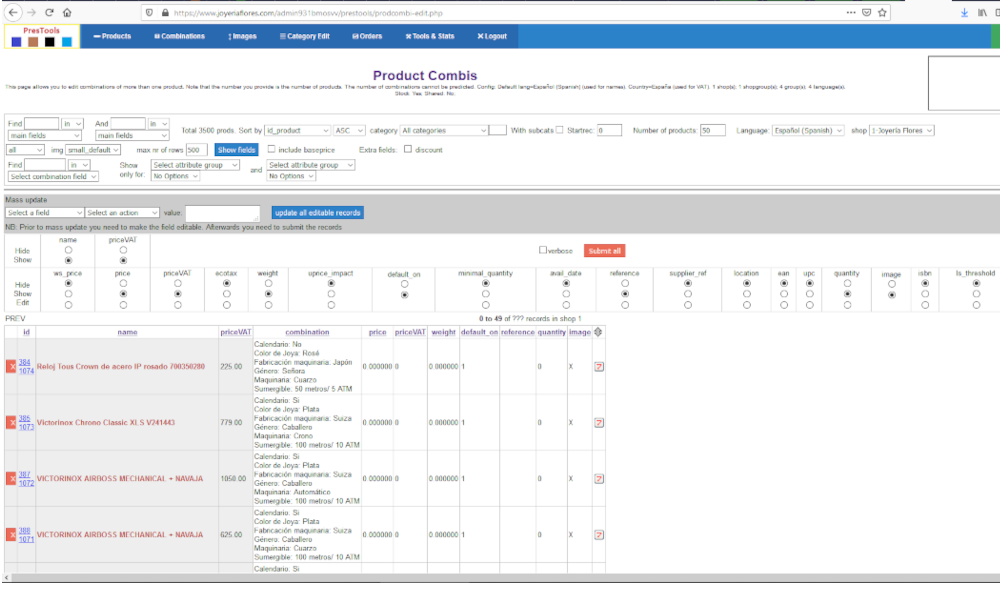Set ws_price column to Show

click(68, 294)
